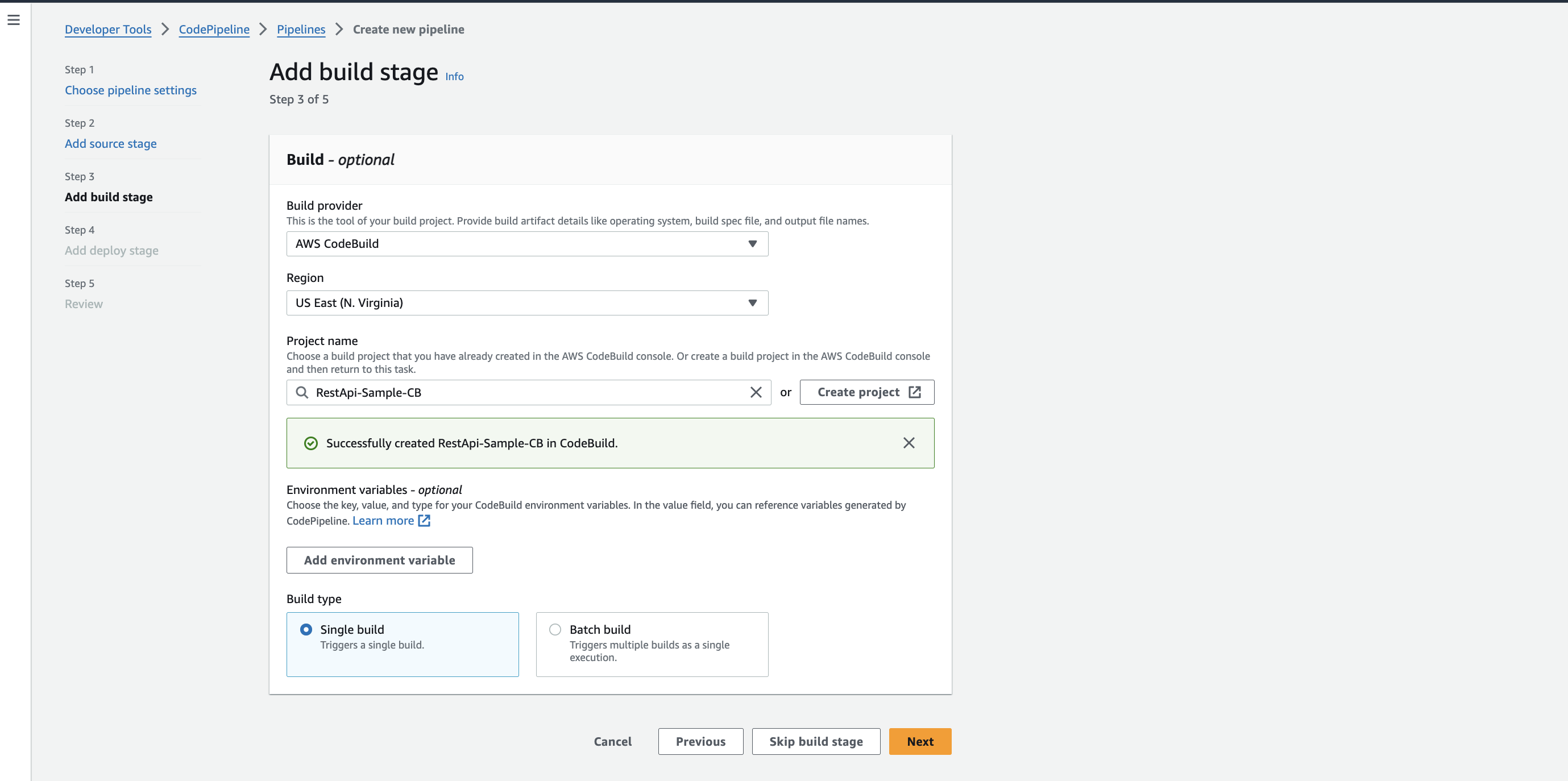Click the external link icon on Create project
This screenshot has width=1568, height=781.
pos(914,393)
